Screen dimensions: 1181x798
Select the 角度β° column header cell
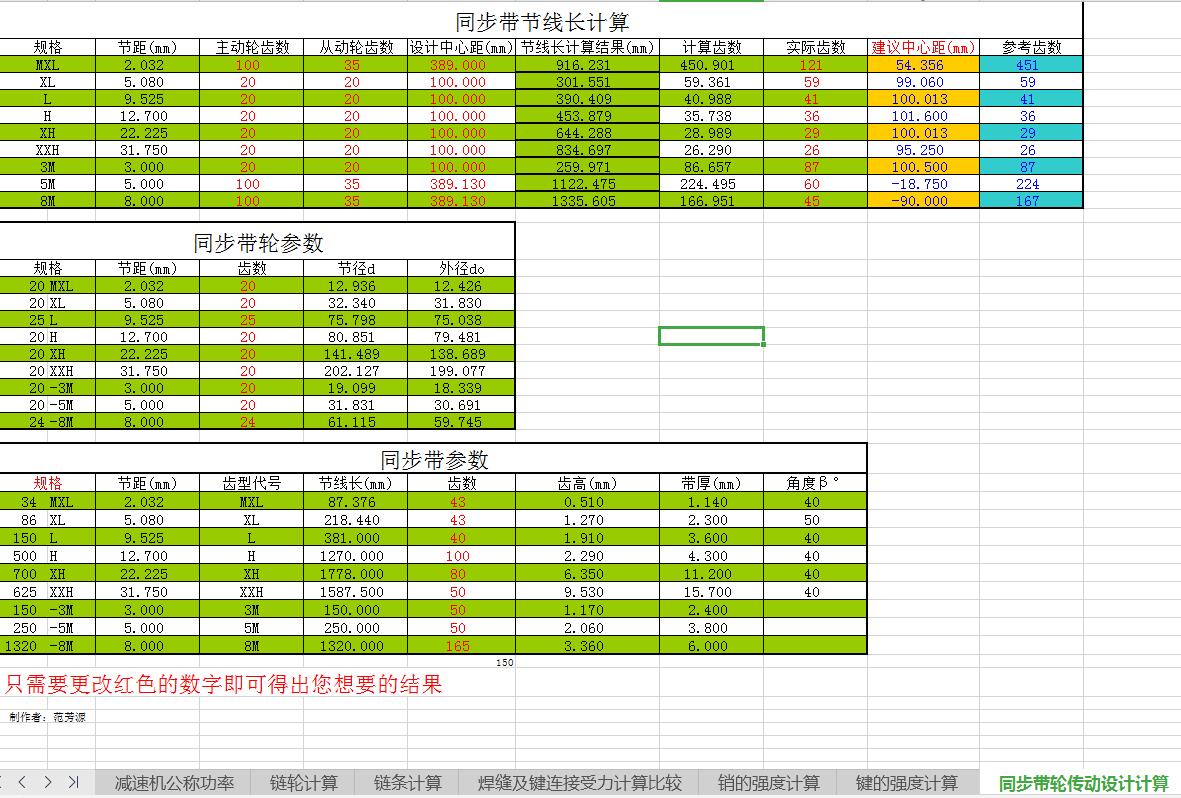(x=812, y=483)
